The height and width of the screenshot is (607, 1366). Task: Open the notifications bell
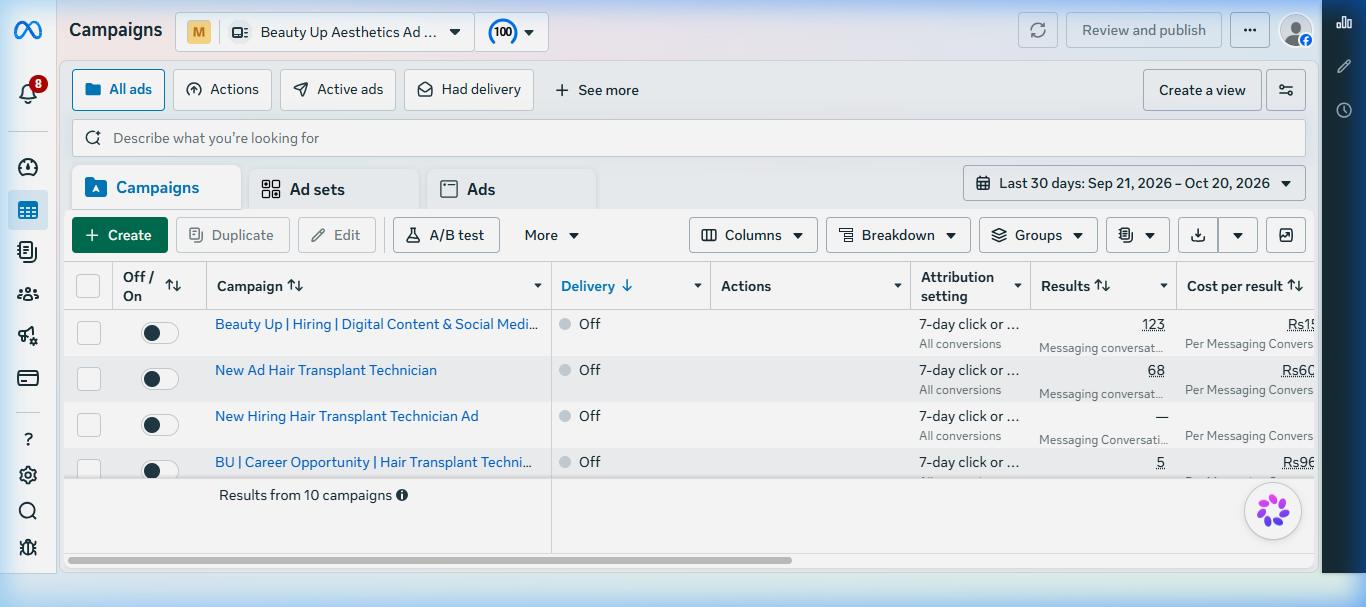point(28,93)
